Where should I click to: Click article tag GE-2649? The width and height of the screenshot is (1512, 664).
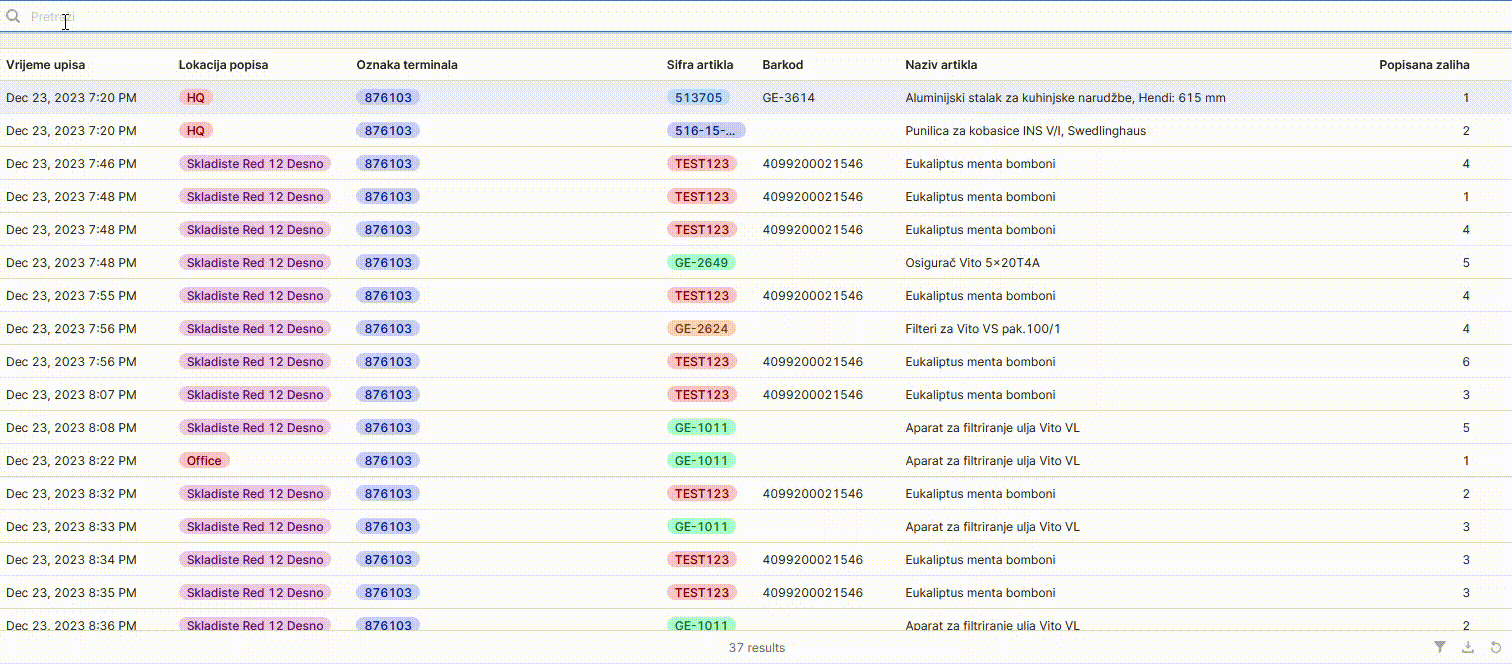[701, 263]
